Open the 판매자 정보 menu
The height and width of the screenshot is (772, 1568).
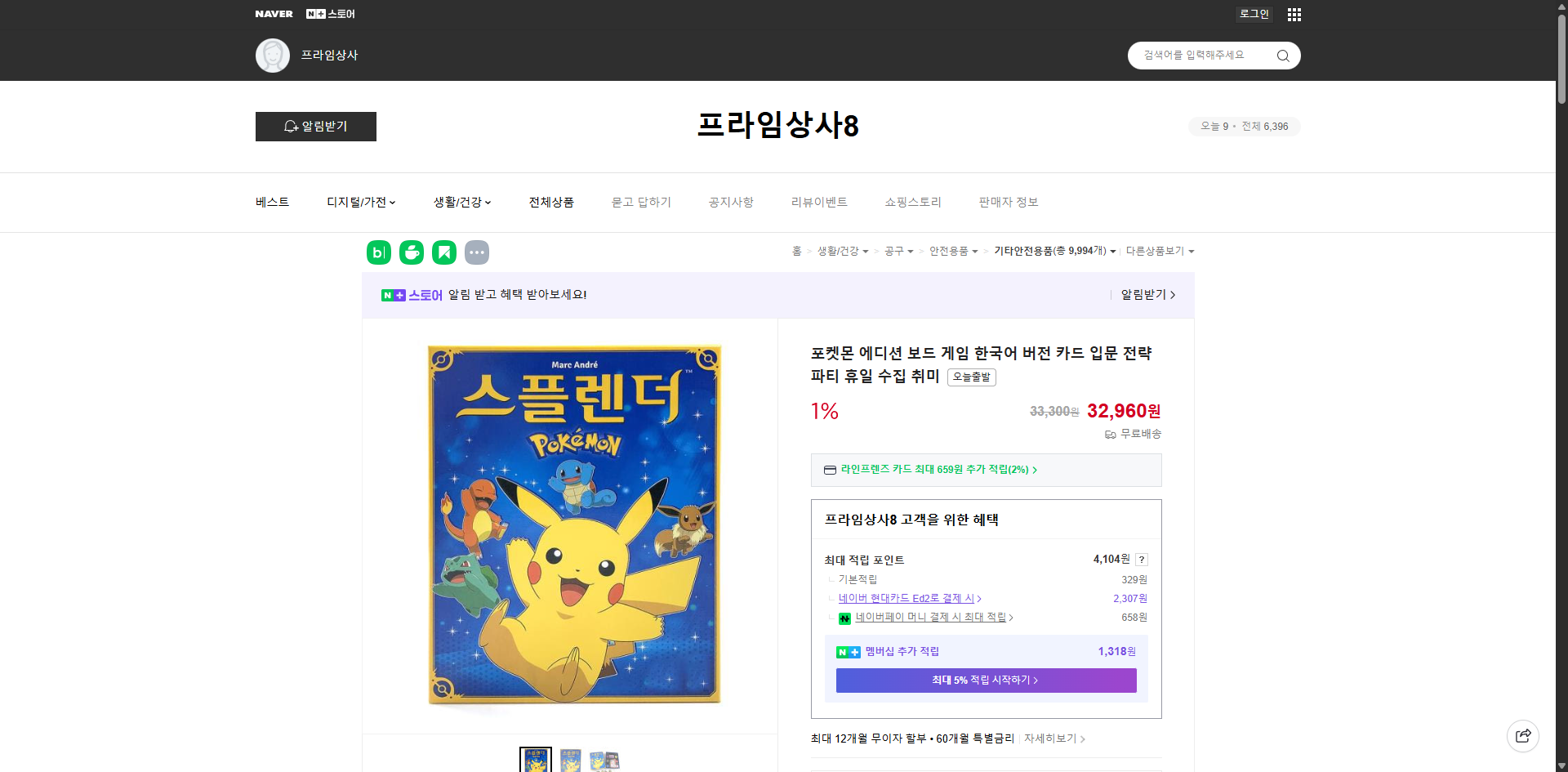click(x=1008, y=202)
